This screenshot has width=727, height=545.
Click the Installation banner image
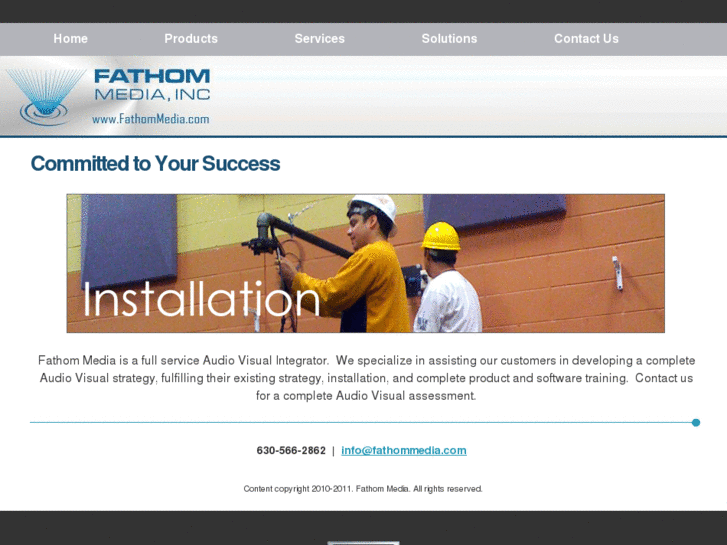point(365,263)
